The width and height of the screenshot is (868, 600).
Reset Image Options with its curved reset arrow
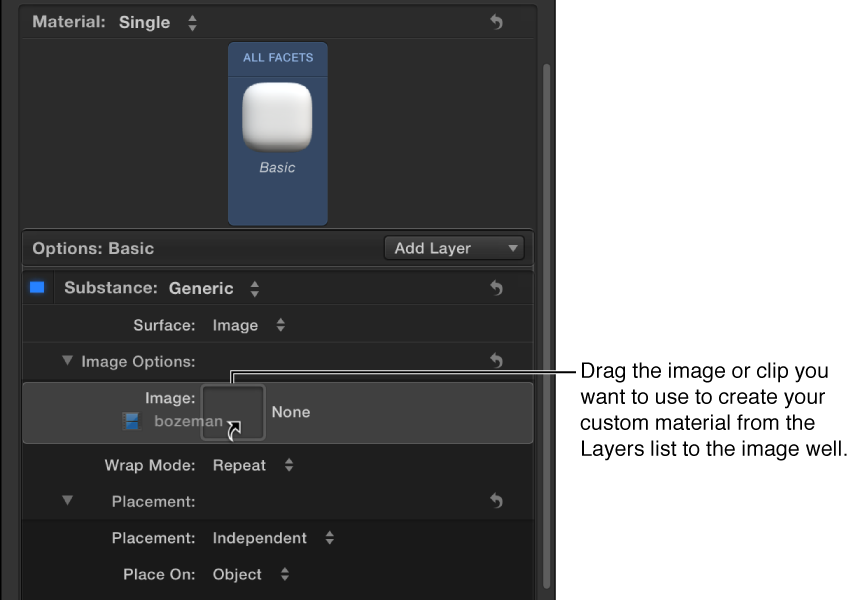click(497, 361)
